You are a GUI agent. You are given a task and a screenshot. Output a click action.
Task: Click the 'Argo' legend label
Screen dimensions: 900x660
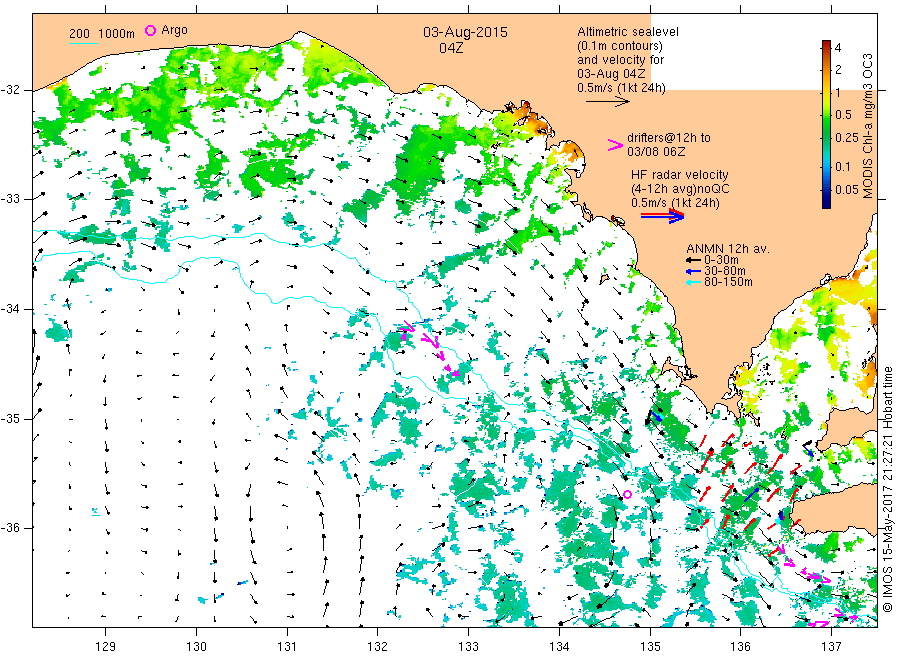[174, 30]
